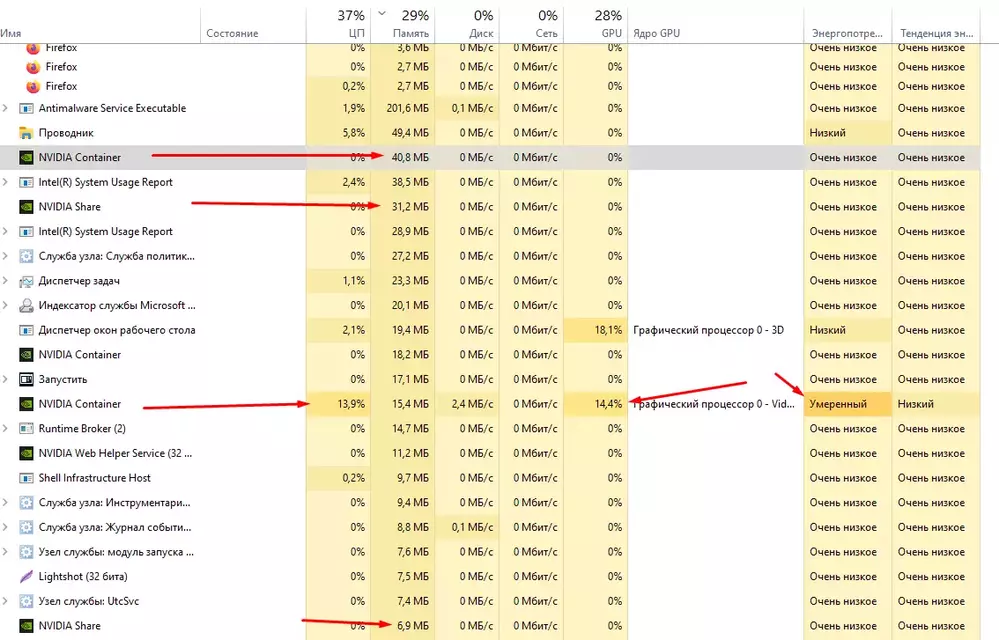This screenshot has width=999, height=640.
Task: Expand the Runtime Broker (2) group
Action: tap(5, 429)
